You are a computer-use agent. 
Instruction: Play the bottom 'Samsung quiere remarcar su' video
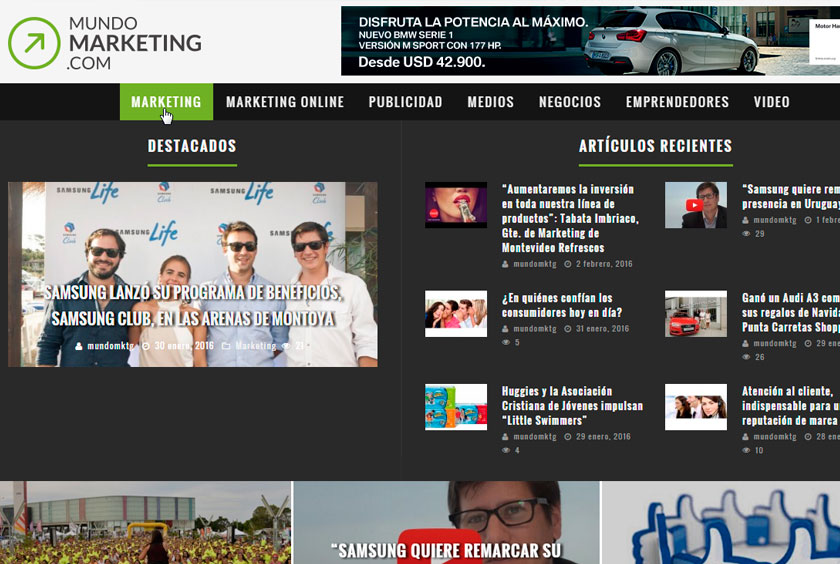click(446, 522)
